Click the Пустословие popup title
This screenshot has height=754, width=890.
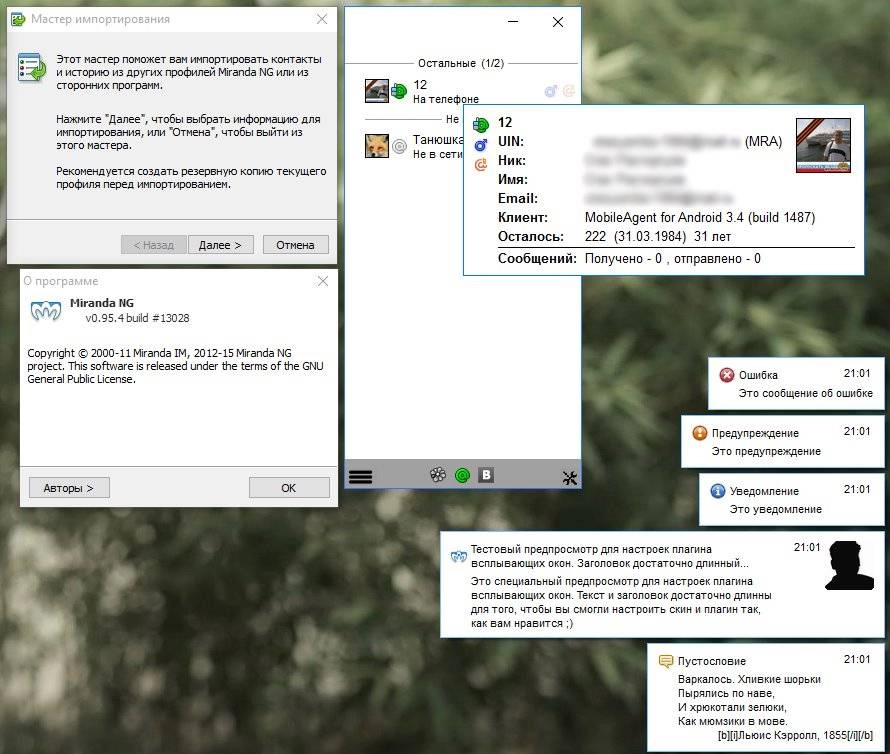coord(712,661)
